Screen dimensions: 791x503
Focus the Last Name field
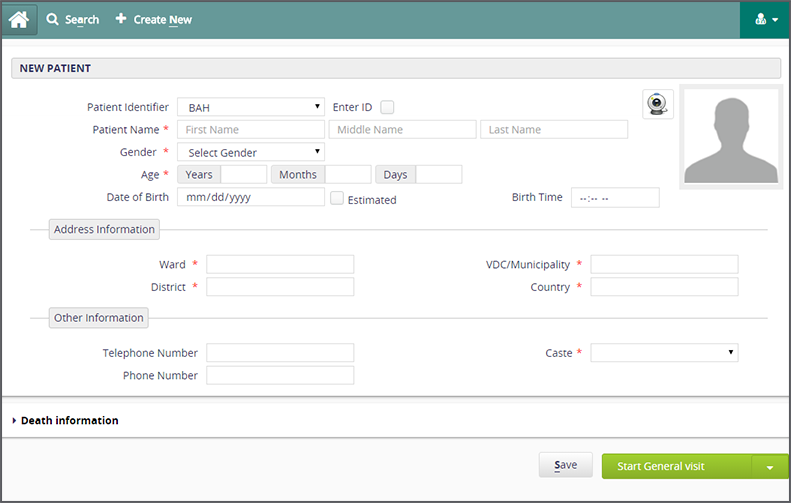[554, 130]
